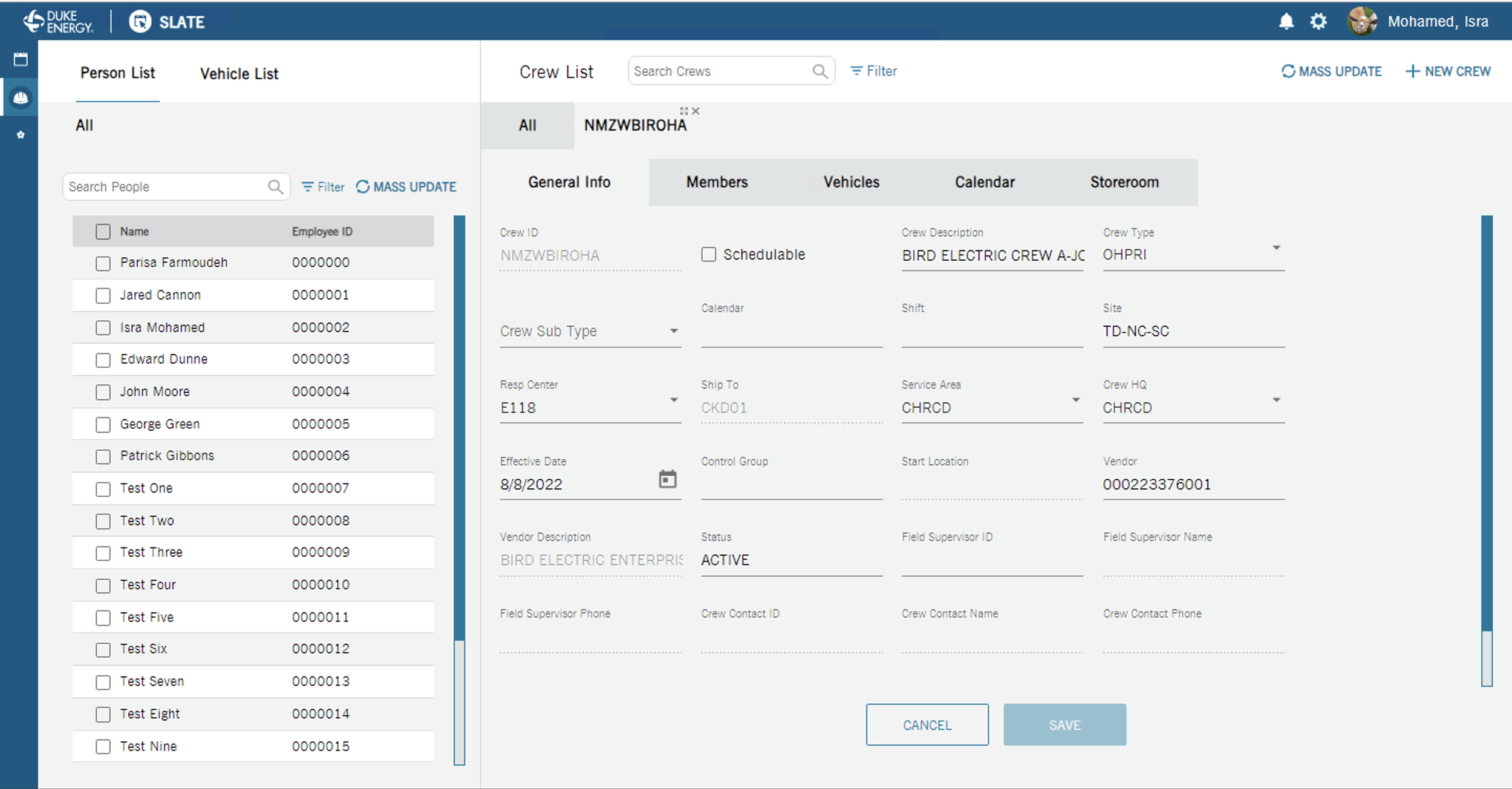Open the notifications bell icon
The width and height of the screenshot is (1512, 789).
click(1286, 22)
